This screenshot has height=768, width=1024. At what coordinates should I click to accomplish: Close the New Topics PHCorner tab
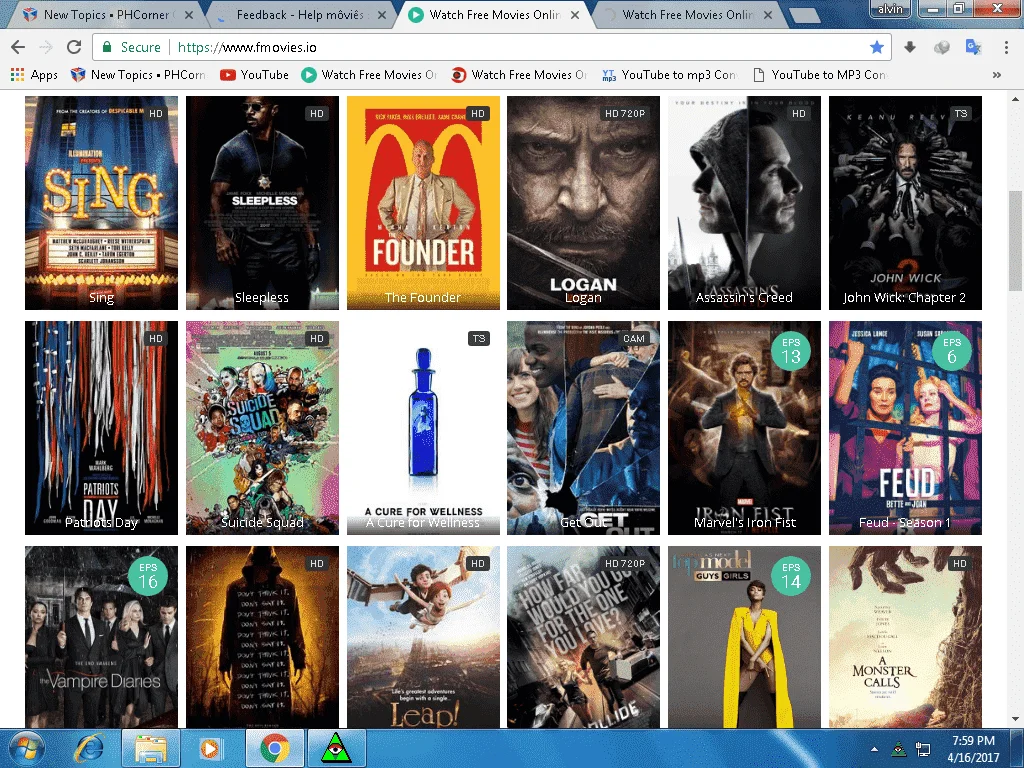click(188, 14)
